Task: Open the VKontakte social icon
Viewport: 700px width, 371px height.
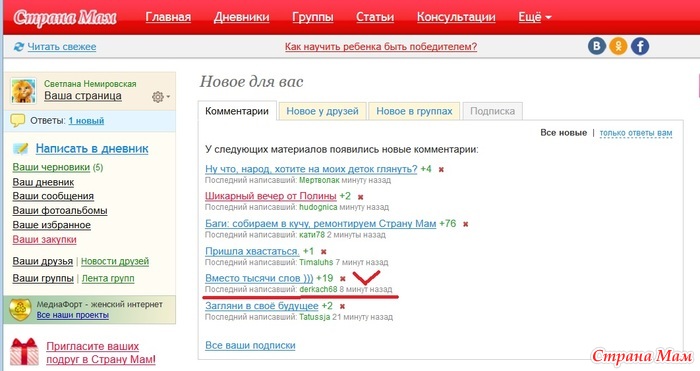Action: pos(597,46)
